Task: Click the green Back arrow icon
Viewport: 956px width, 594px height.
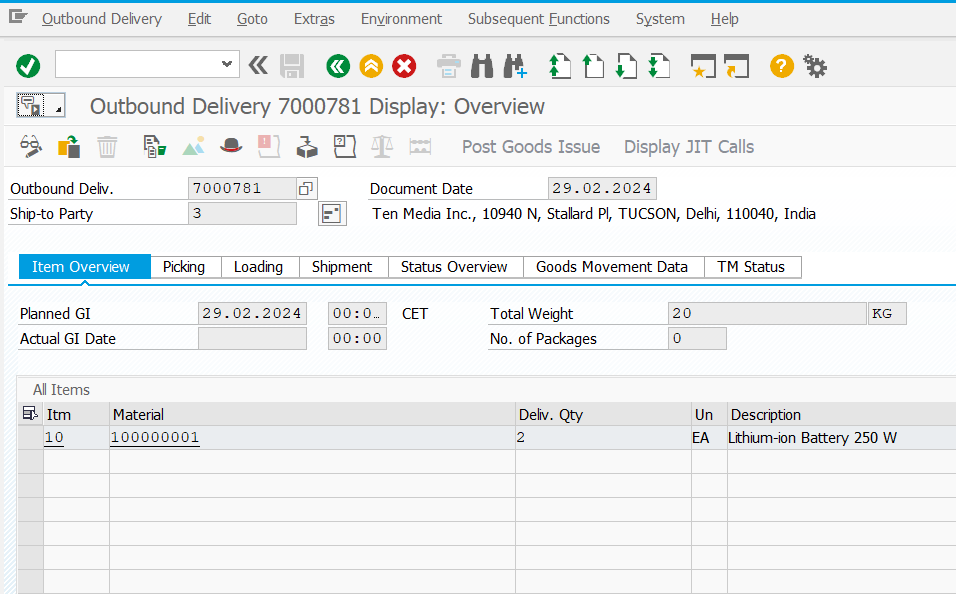Action: coord(338,66)
